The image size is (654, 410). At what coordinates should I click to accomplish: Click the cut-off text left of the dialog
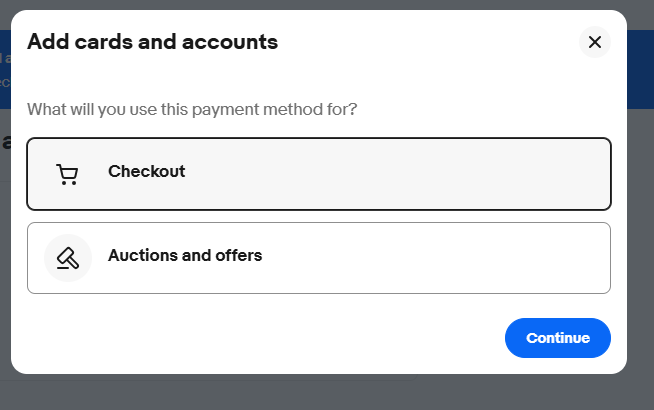click(5, 141)
